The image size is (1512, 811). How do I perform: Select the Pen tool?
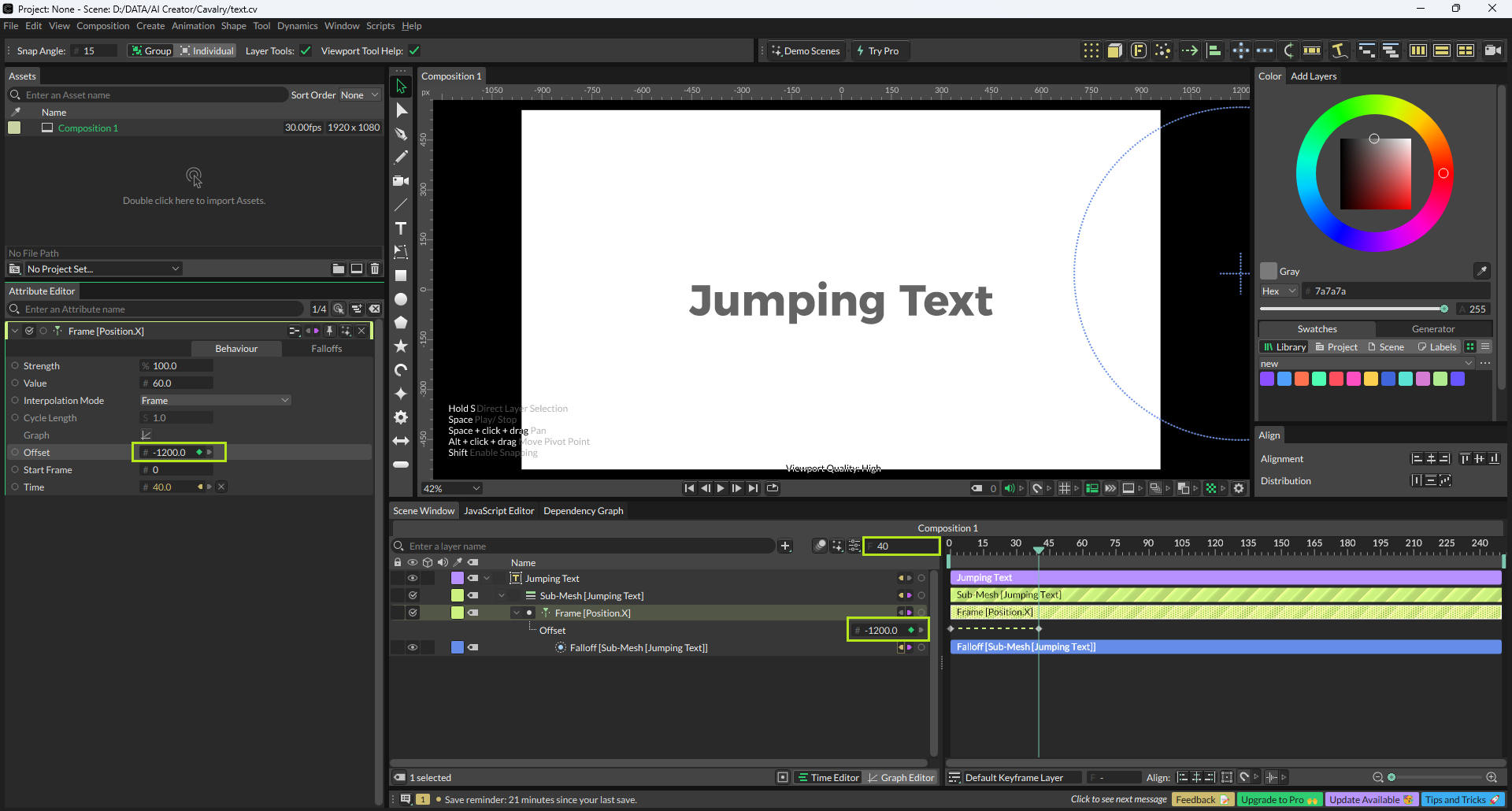click(x=401, y=134)
